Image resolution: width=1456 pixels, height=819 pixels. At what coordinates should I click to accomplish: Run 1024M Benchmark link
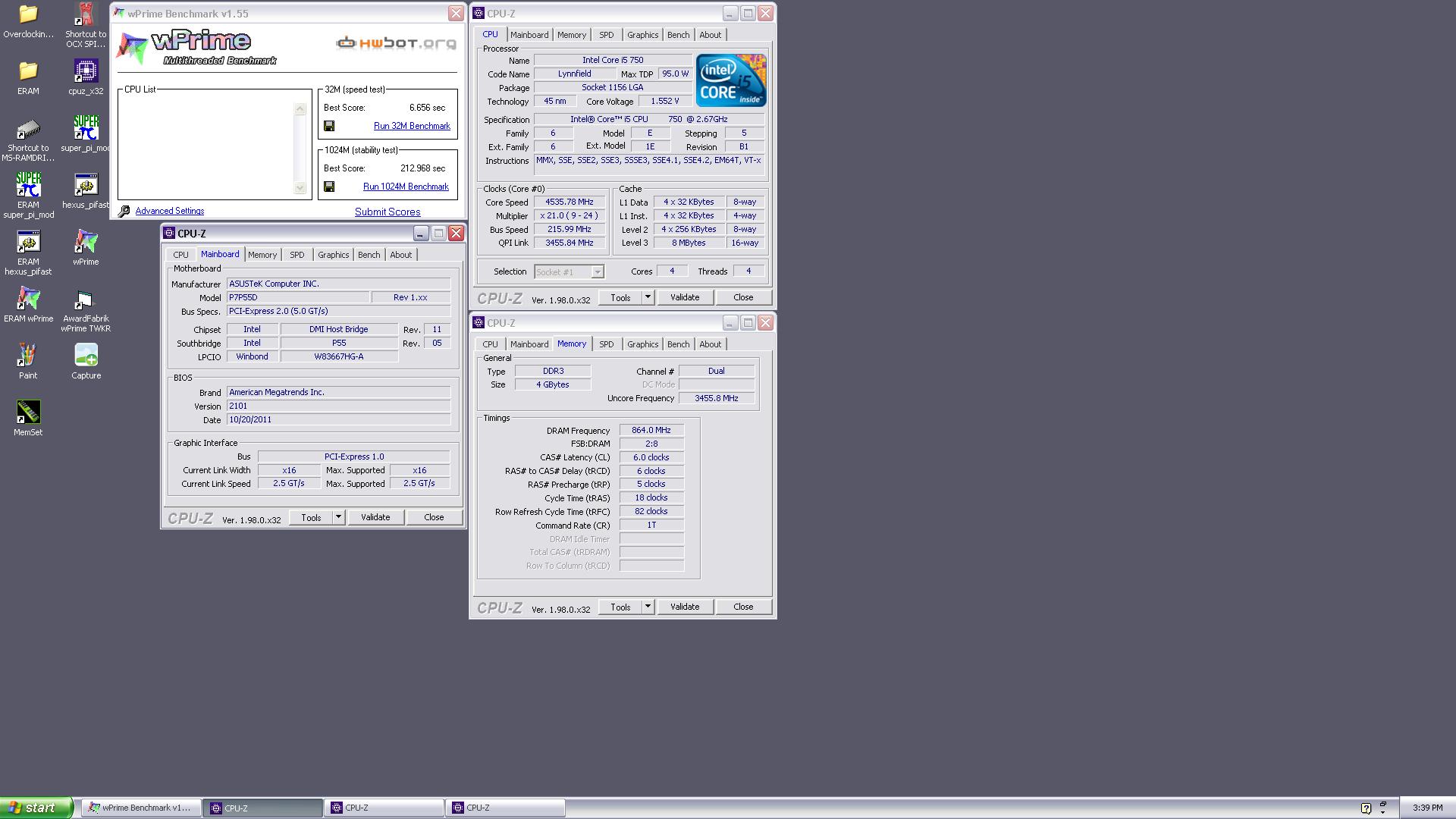(x=406, y=187)
